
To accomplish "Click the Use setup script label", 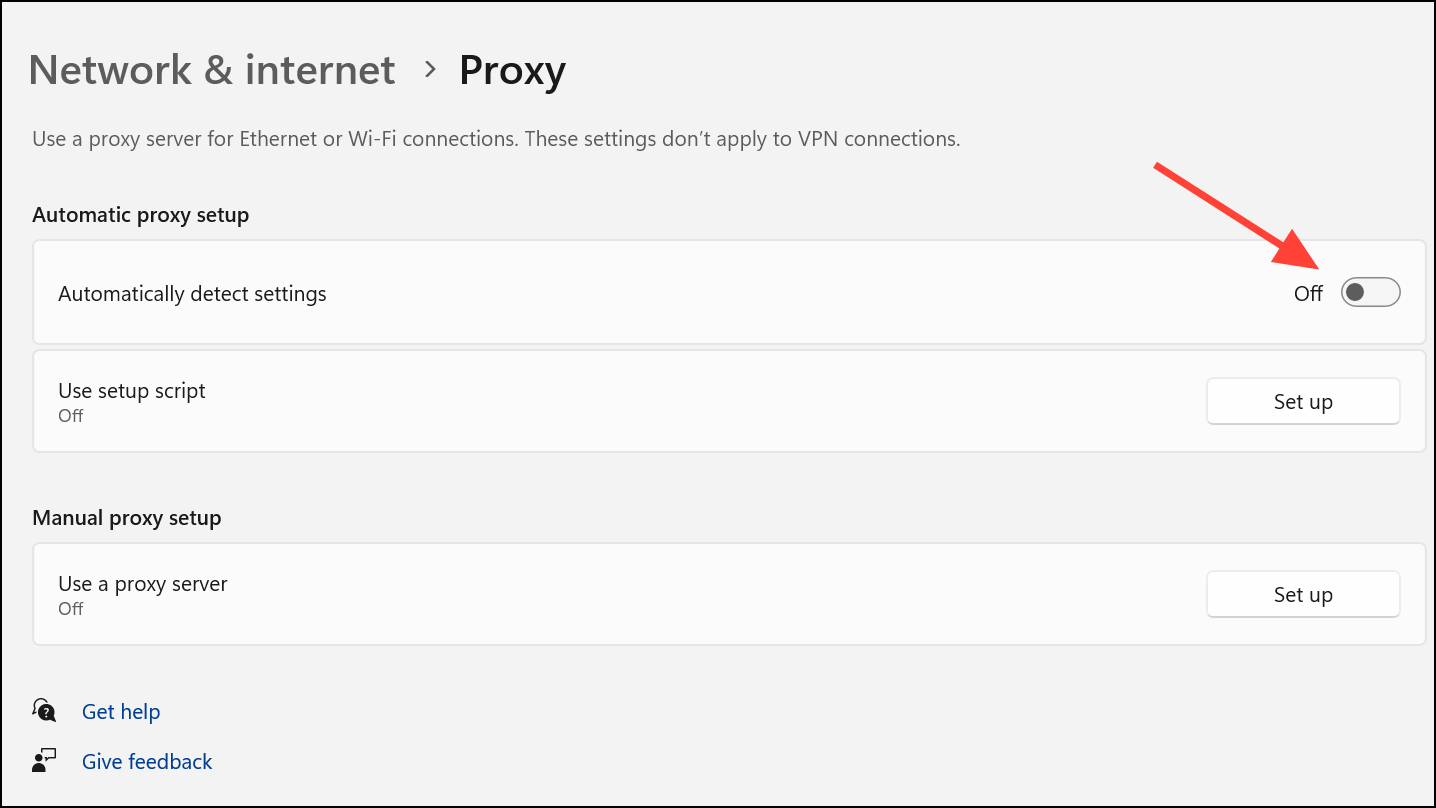I will point(132,391).
